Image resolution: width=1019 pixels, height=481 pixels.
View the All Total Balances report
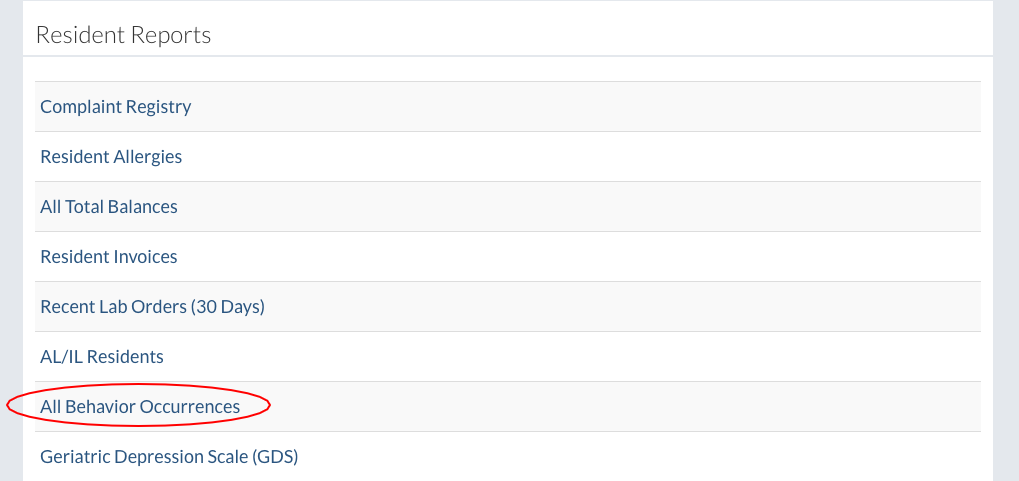[109, 207]
